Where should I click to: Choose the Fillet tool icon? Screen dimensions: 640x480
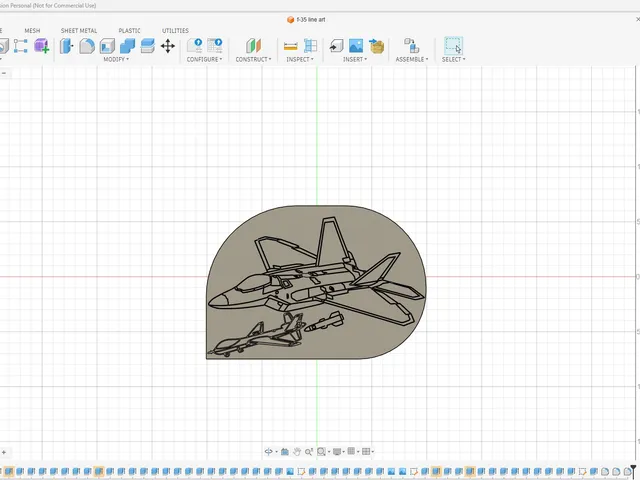[x=87, y=46]
